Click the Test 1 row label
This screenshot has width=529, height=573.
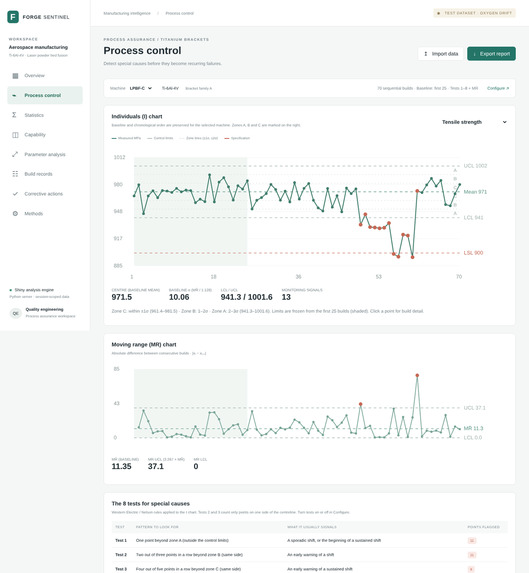pos(121,540)
